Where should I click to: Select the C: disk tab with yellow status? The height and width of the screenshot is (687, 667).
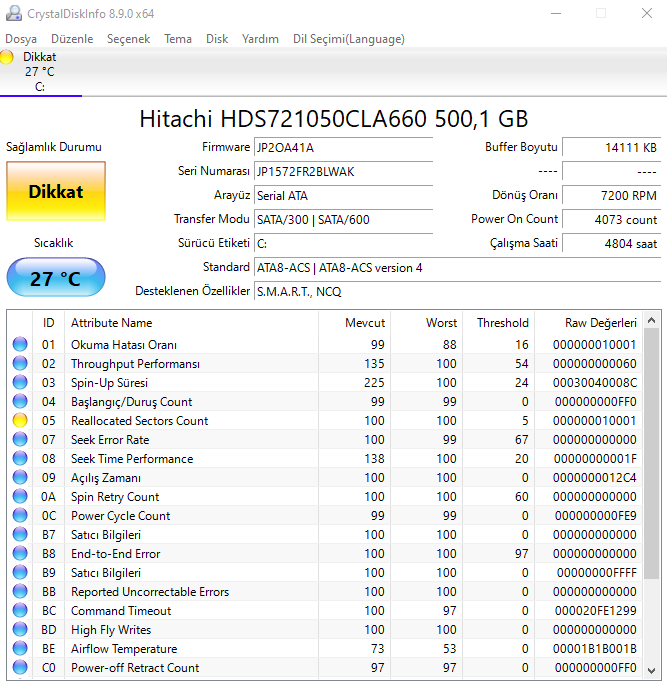40,72
